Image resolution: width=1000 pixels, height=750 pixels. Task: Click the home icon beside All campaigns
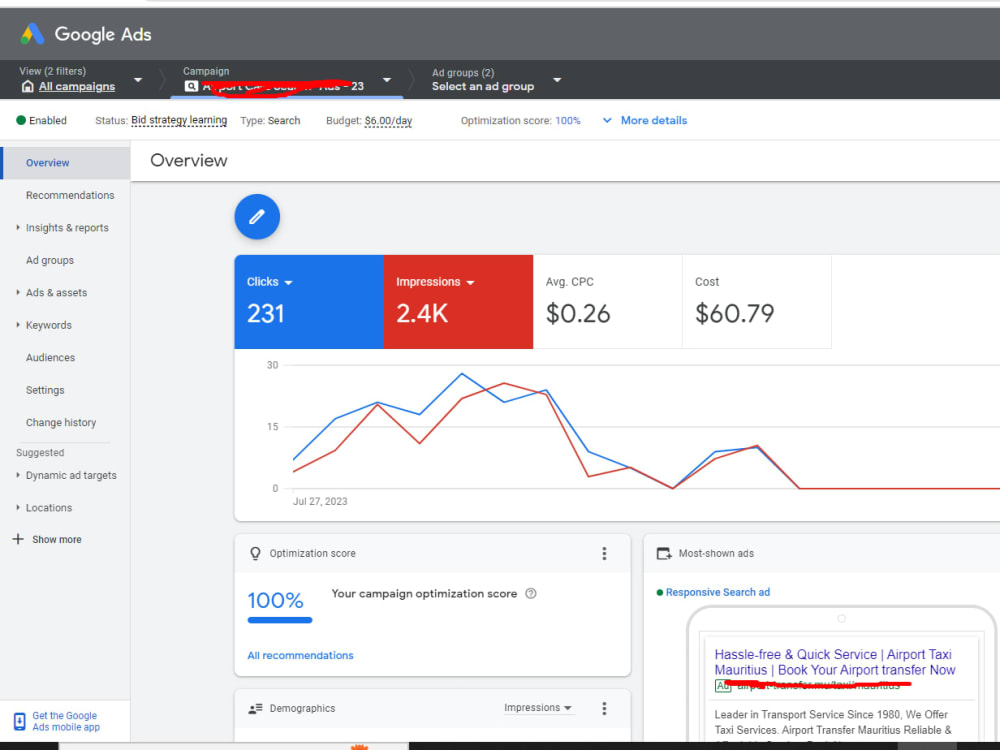(x=27, y=86)
